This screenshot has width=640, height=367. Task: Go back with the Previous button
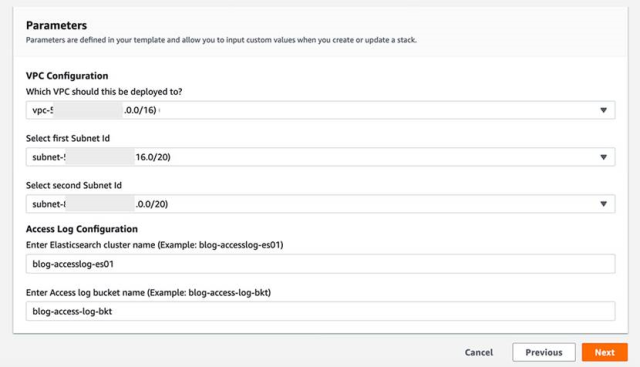pyautogui.click(x=544, y=352)
